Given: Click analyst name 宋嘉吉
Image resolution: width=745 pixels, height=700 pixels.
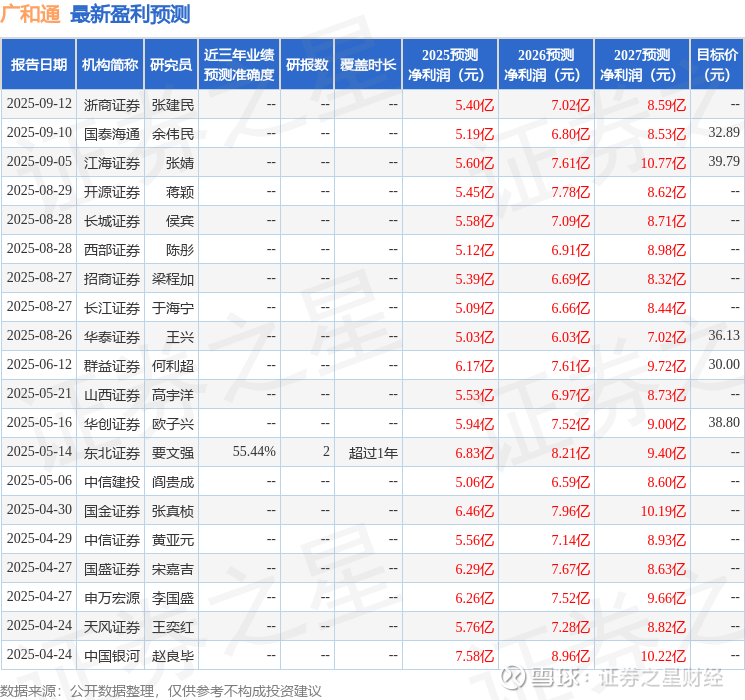Looking at the screenshot, I should (x=173, y=569).
